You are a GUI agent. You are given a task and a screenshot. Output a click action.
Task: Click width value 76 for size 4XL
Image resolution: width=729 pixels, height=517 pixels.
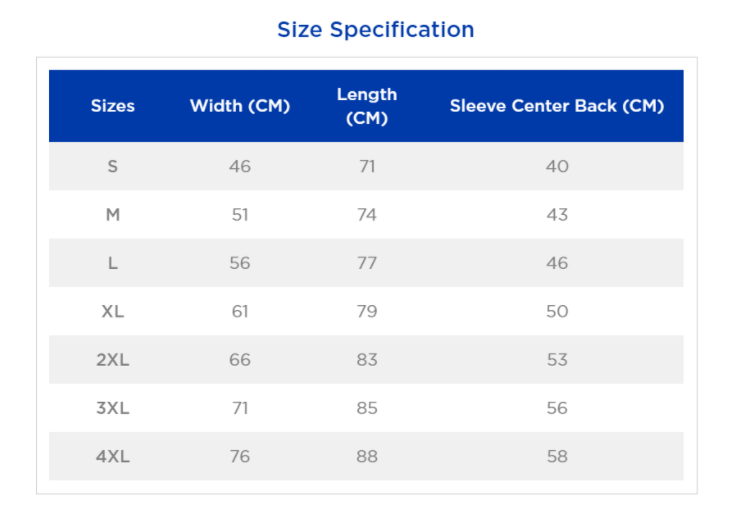point(240,456)
